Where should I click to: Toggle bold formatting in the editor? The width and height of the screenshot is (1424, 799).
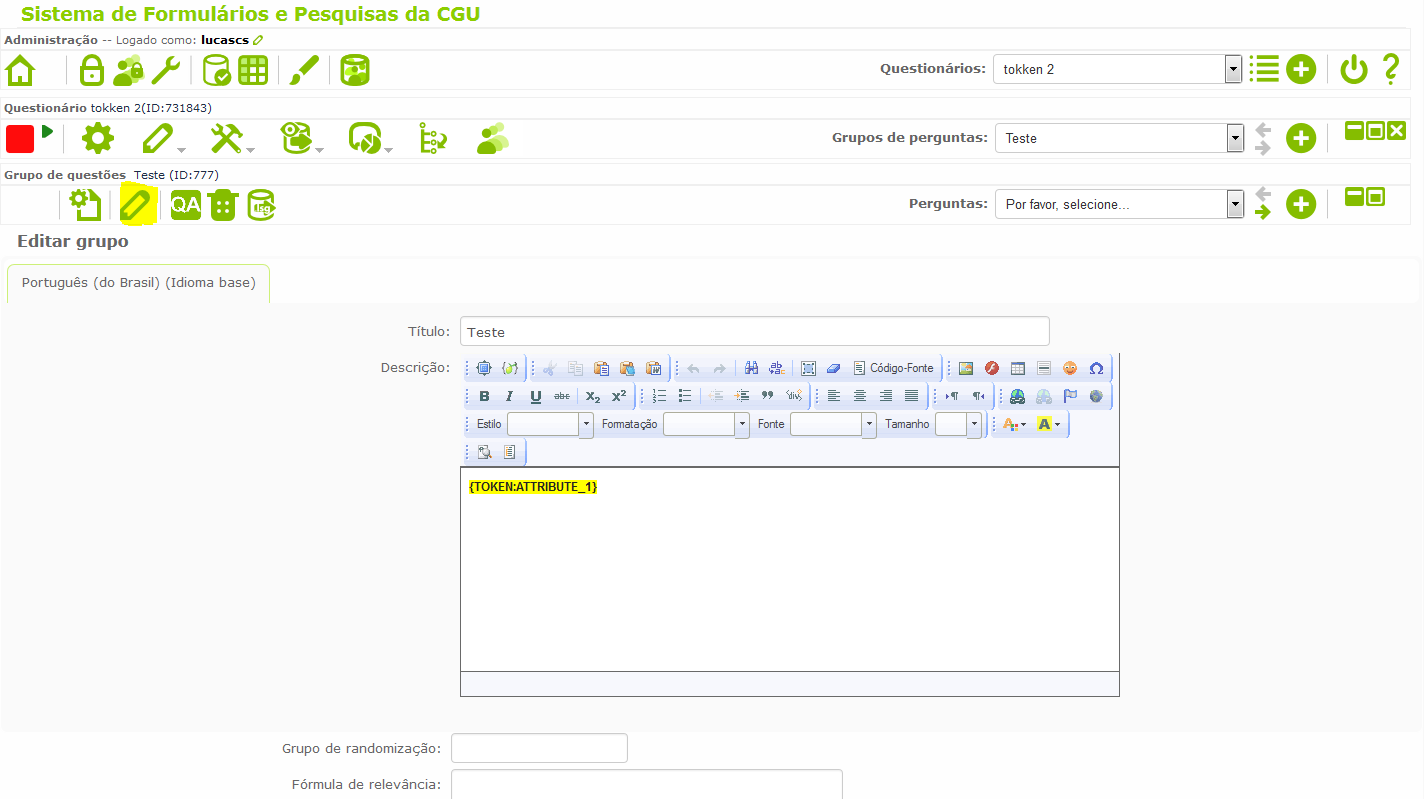pyautogui.click(x=484, y=396)
